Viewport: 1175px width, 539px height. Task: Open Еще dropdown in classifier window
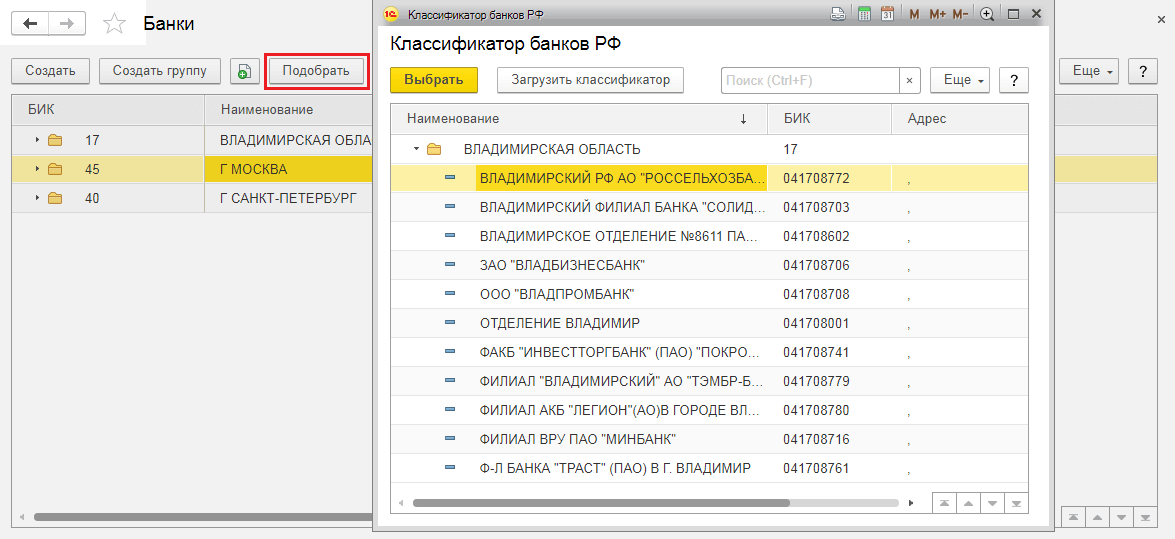[x=960, y=80]
